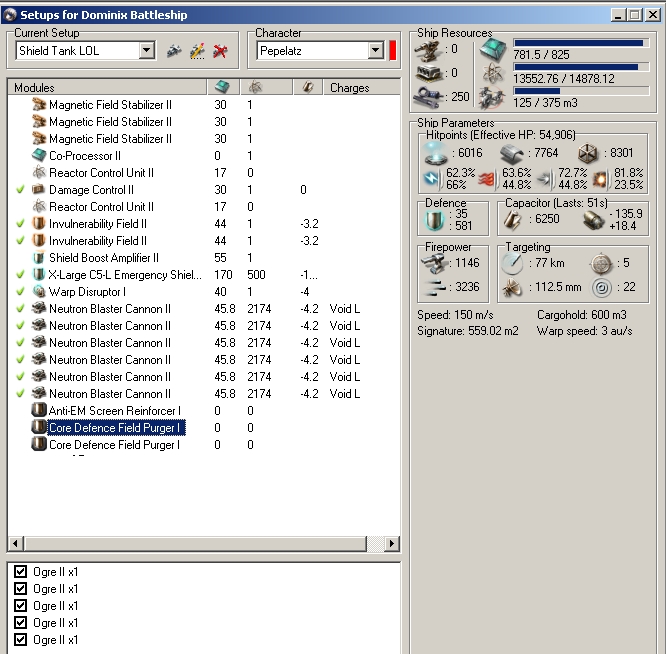
Task: Click the right arrow of the horizontal scrollbar
Action: pos(392,543)
